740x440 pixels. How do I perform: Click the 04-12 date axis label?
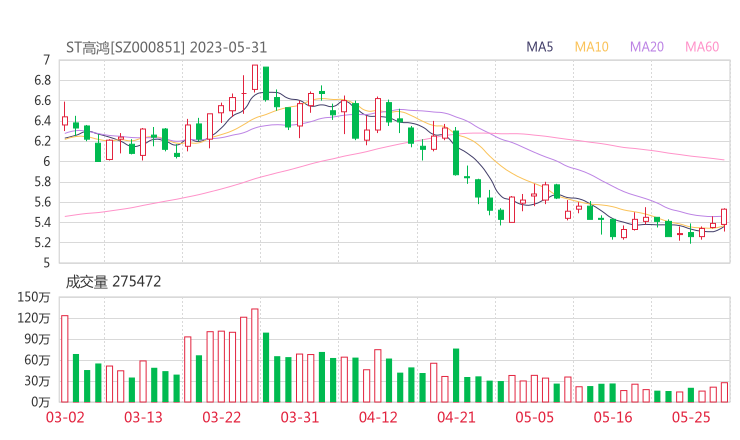[378, 417]
